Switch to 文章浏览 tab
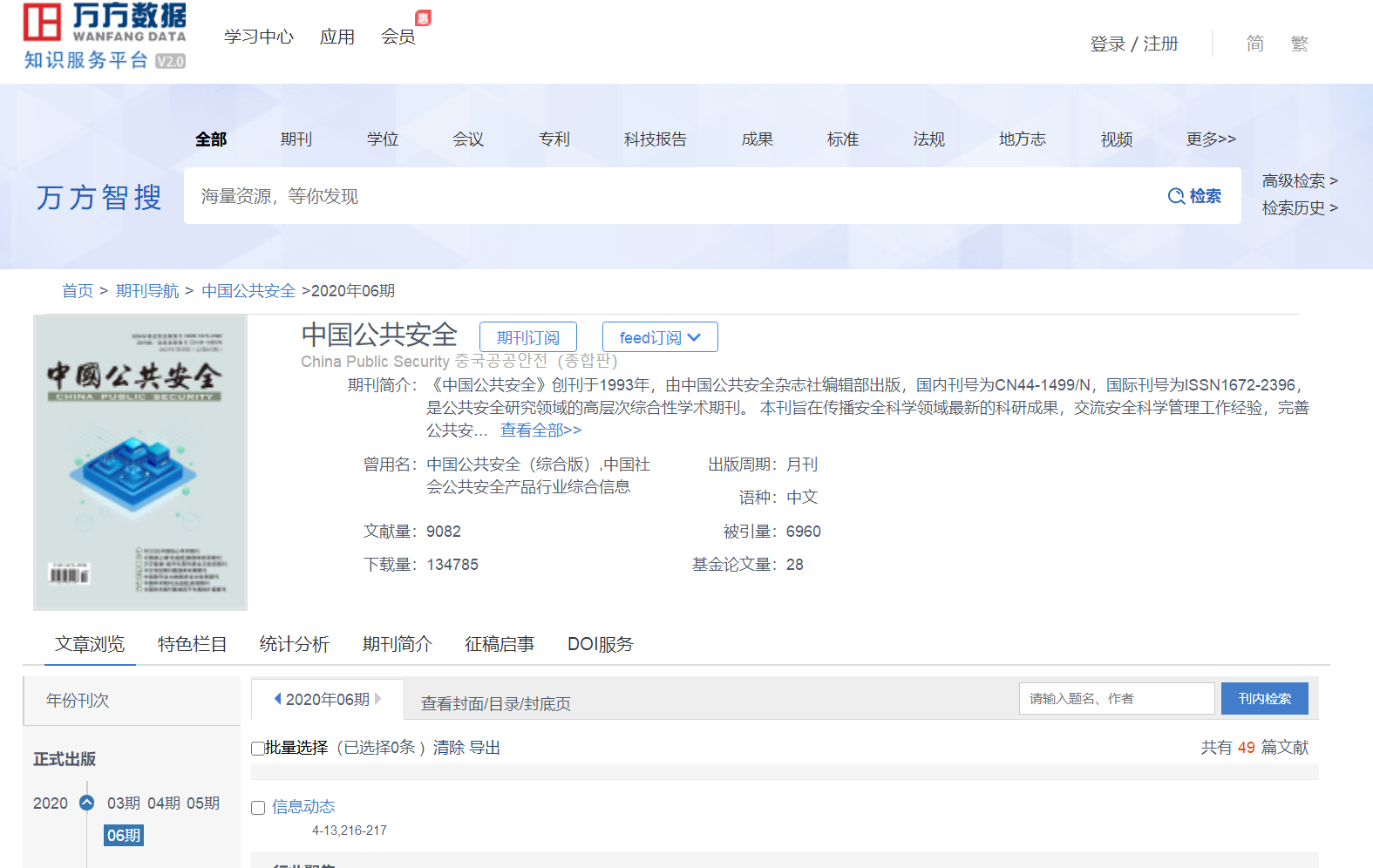This screenshot has width=1373, height=868. [x=90, y=644]
